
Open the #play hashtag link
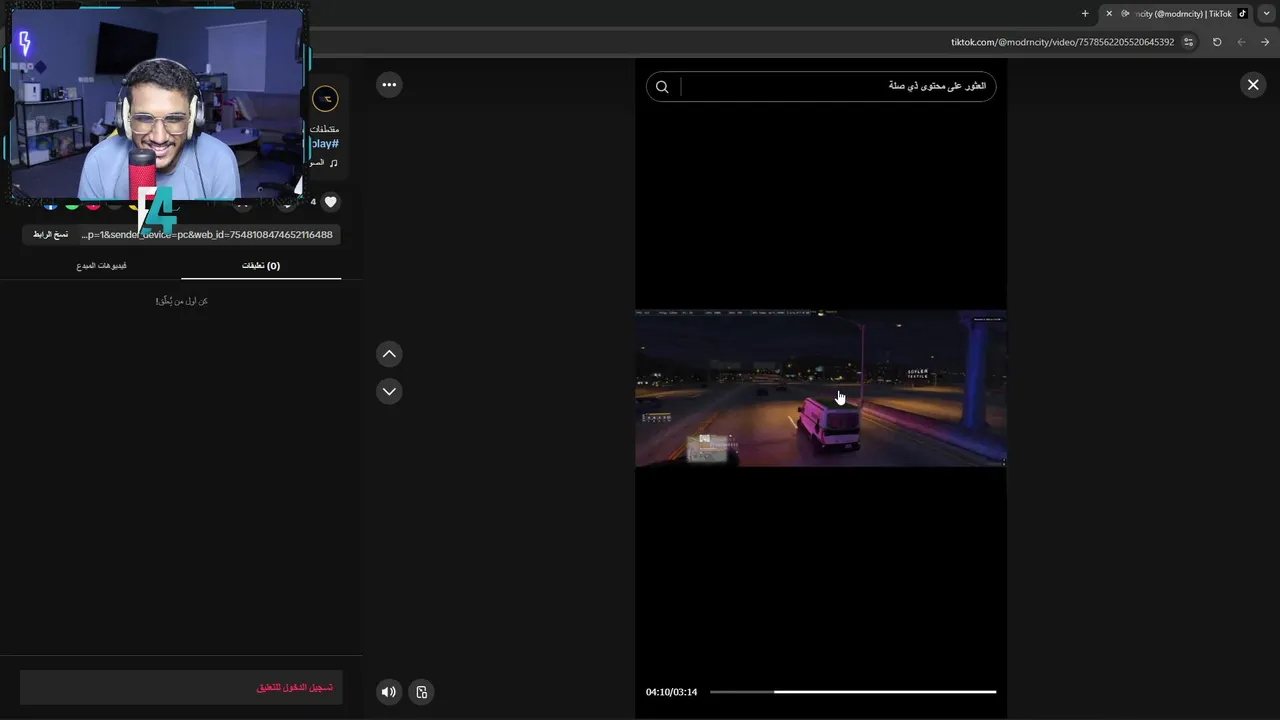coord(324,144)
